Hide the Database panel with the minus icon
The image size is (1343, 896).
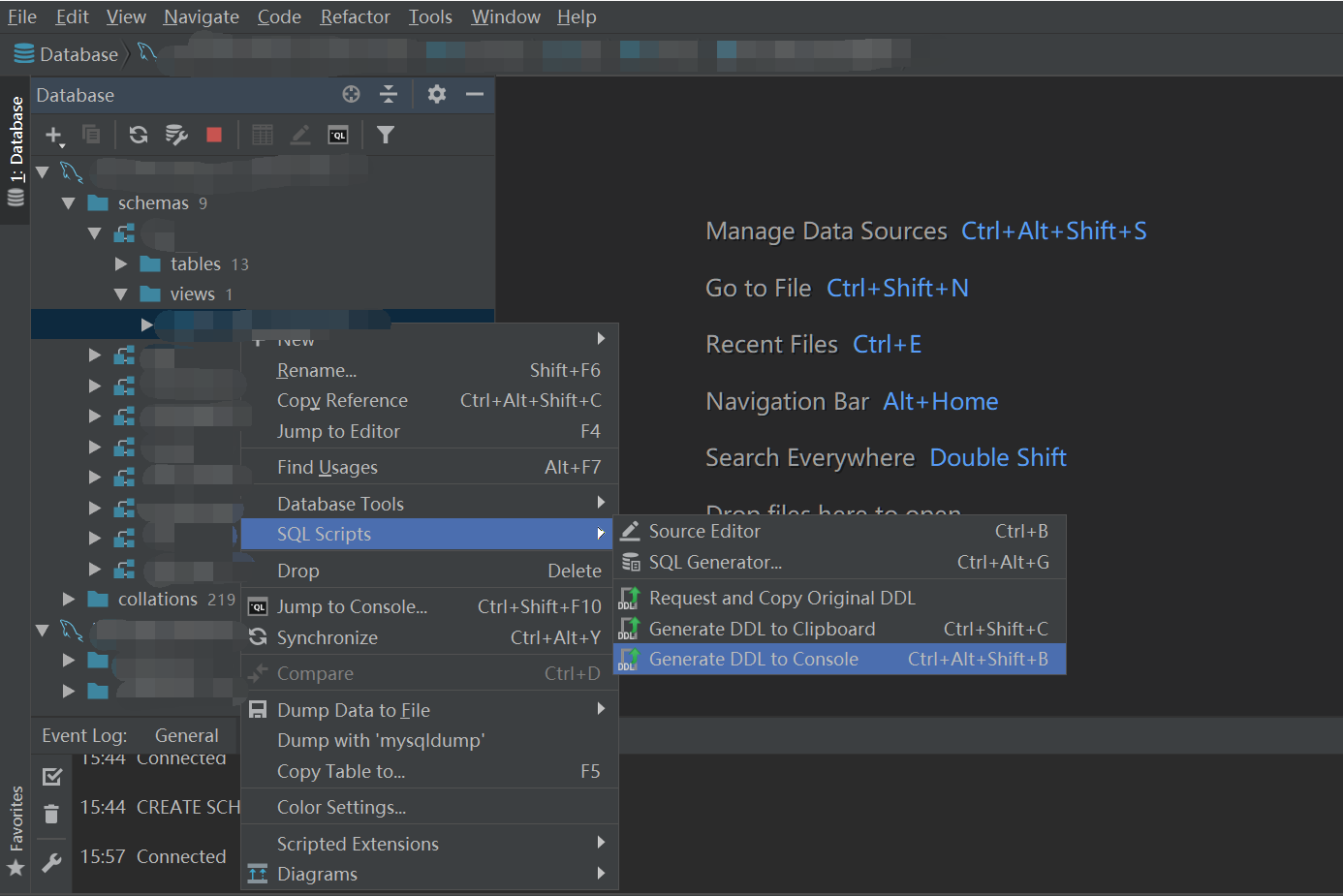(475, 94)
